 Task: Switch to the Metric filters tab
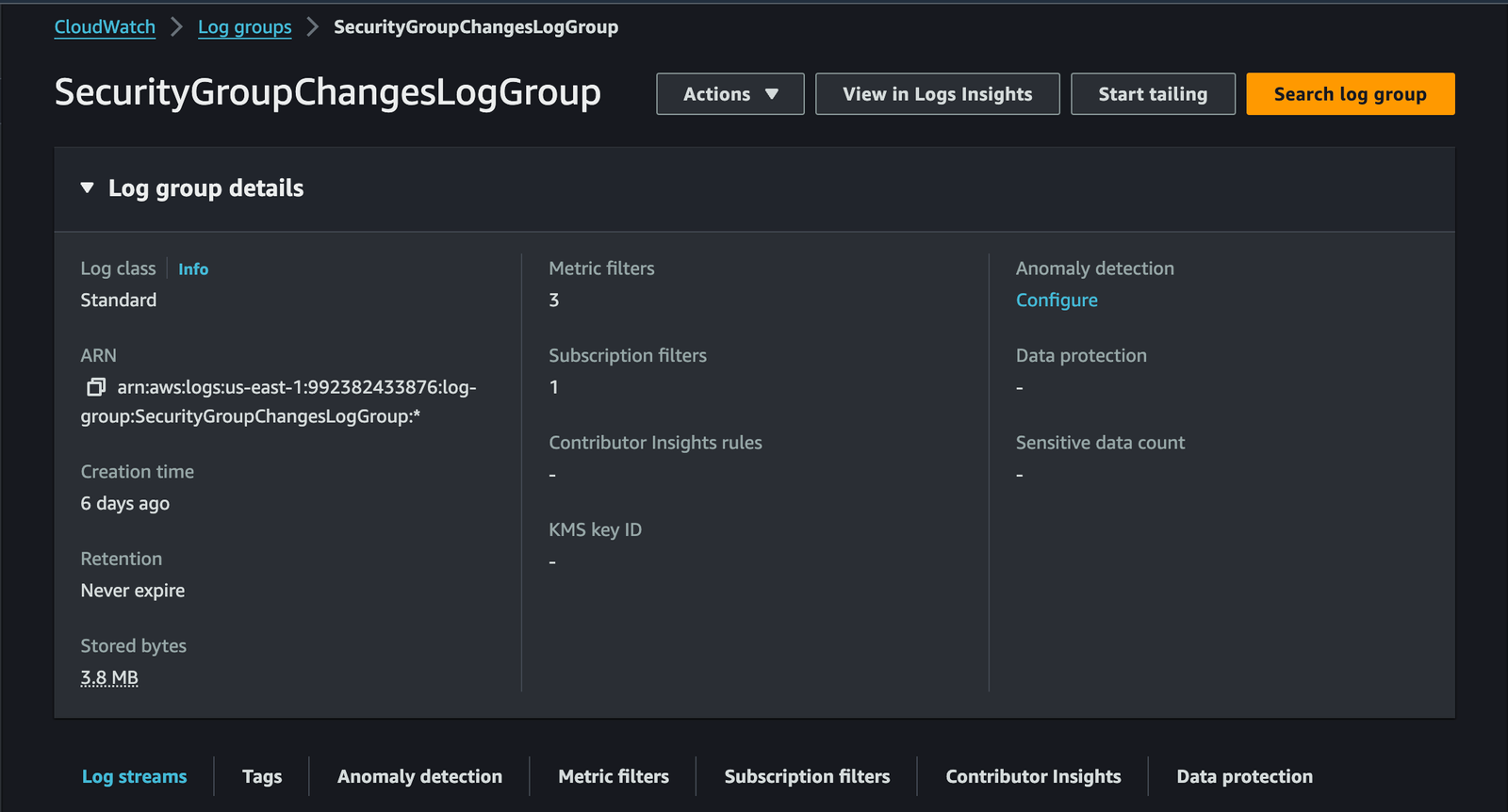[x=614, y=777]
